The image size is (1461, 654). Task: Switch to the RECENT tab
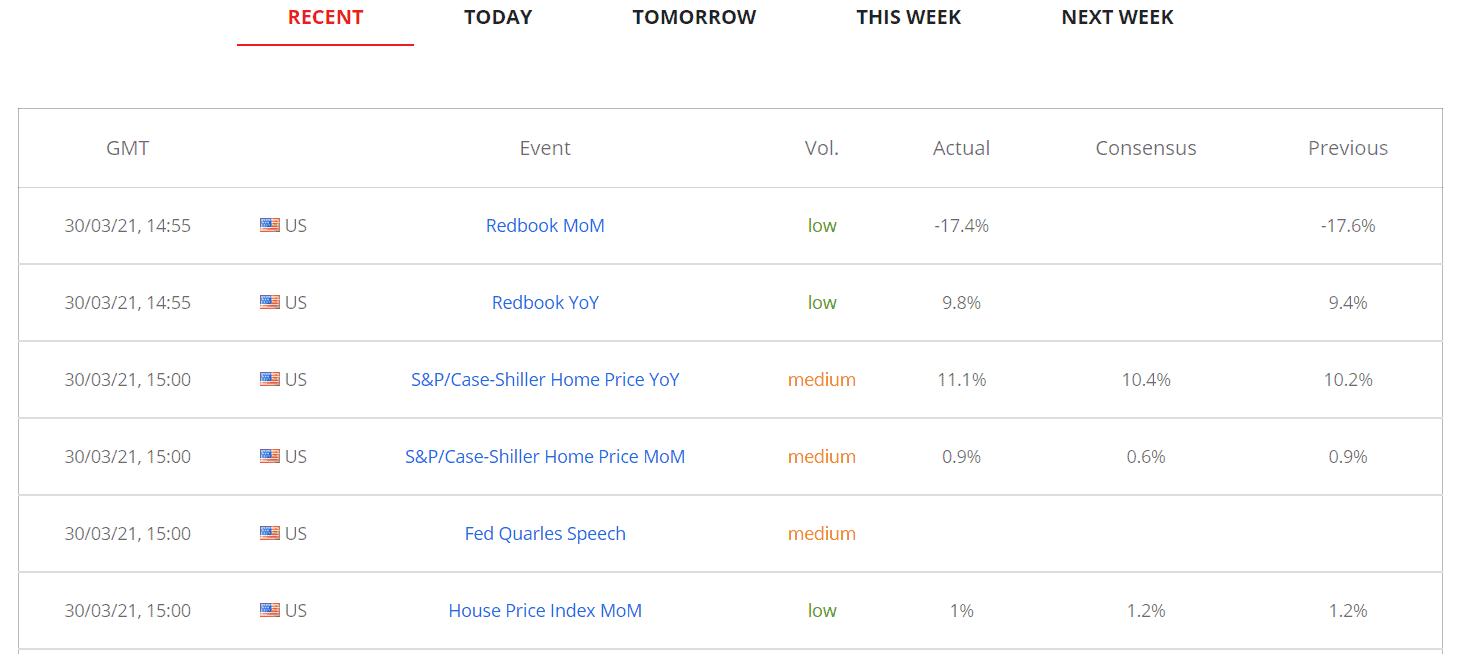(325, 18)
